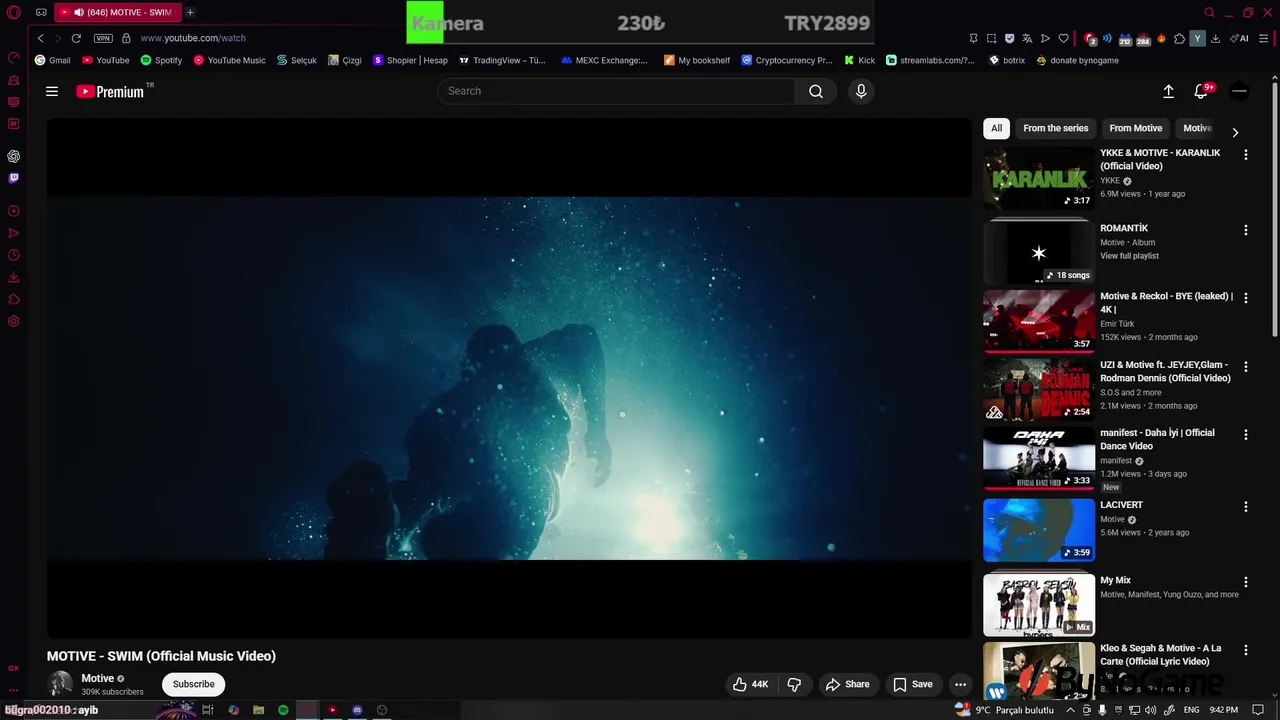Open Kick bookmark
1280x720 pixels.
[x=859, y=60]
